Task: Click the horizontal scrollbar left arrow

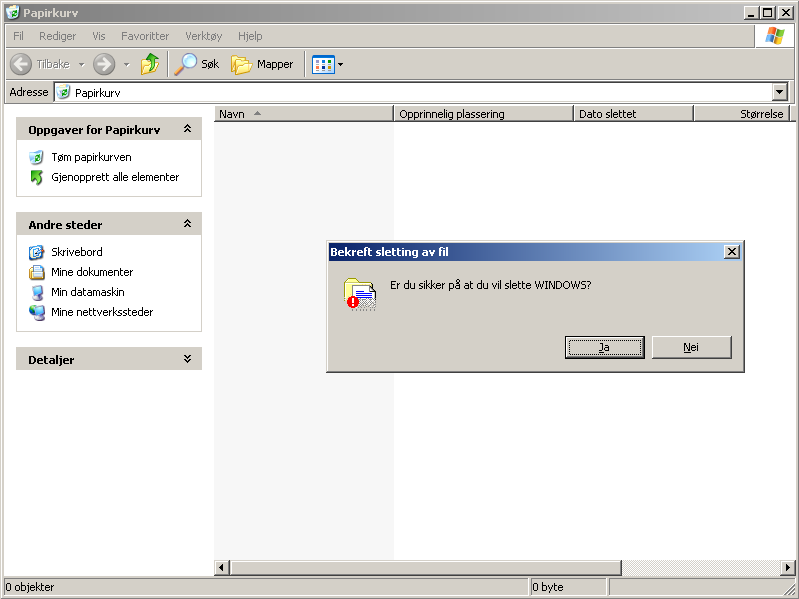Action: pos(222,567)
